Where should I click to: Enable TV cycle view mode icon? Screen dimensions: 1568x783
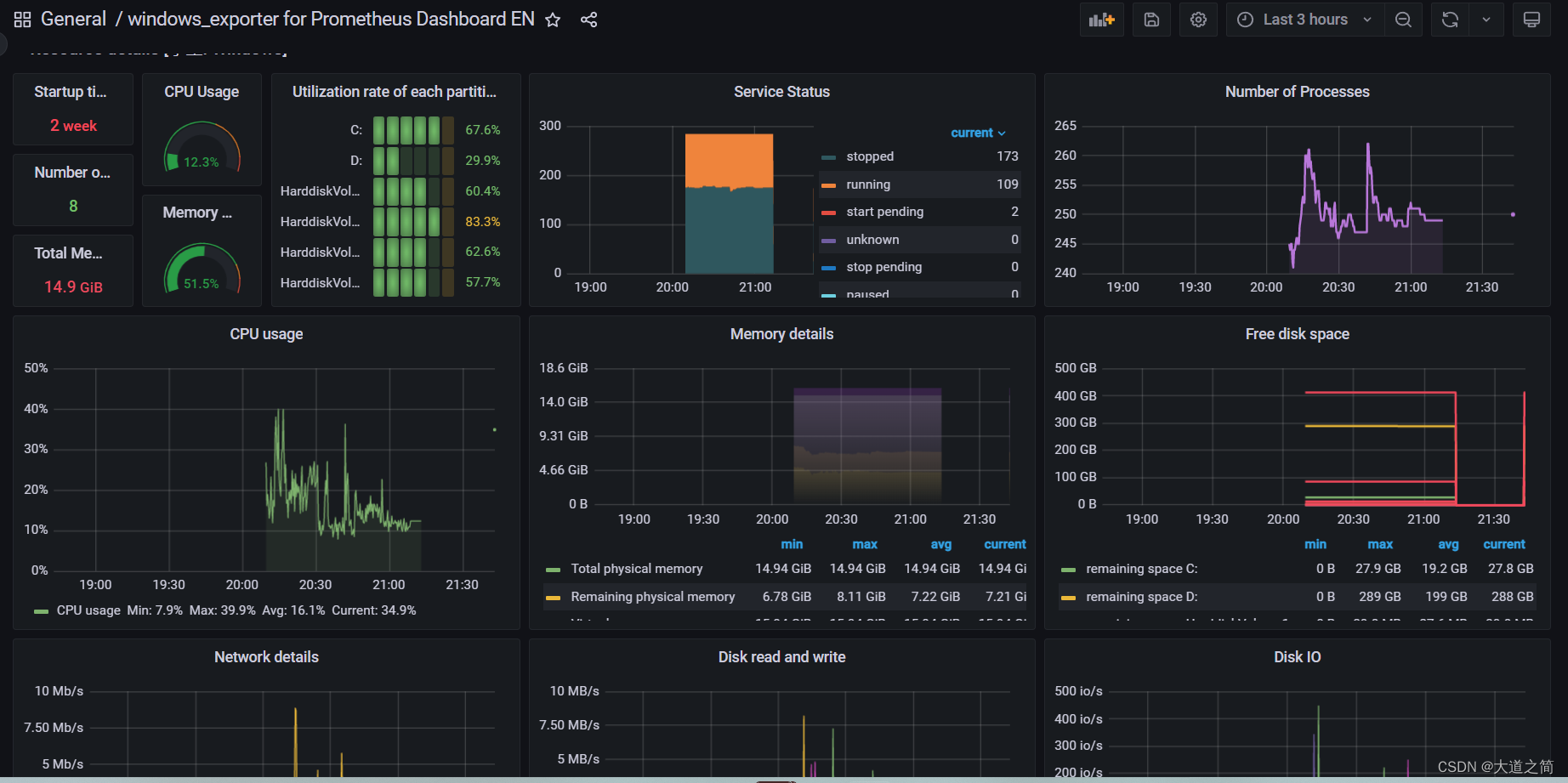pos(1531,19)
